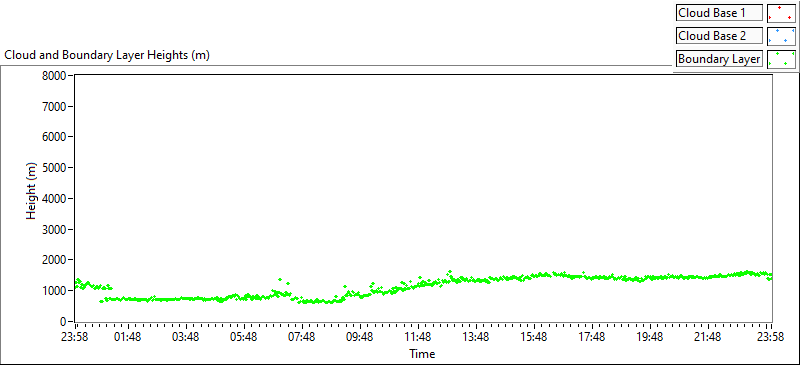Click the Boundary Layer green plot icon
Image resolution: width=800 pixels, height=365 pixels.
pos(781,59)
